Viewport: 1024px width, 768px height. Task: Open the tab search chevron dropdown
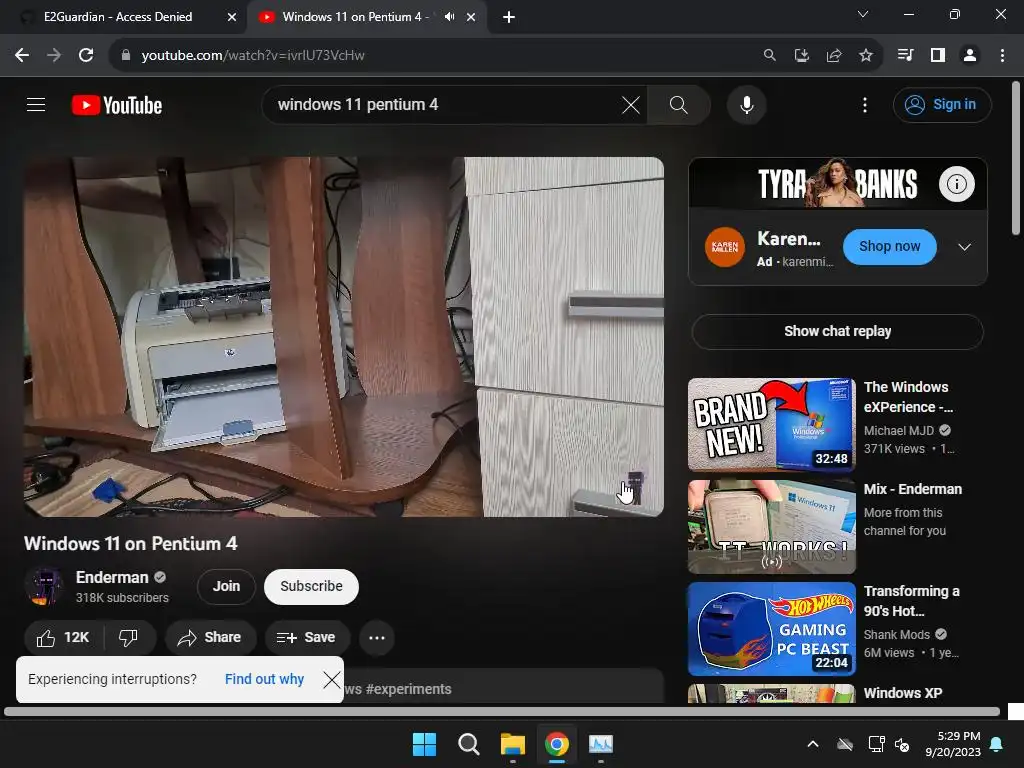pyautogui.click(x=863, y=14)
